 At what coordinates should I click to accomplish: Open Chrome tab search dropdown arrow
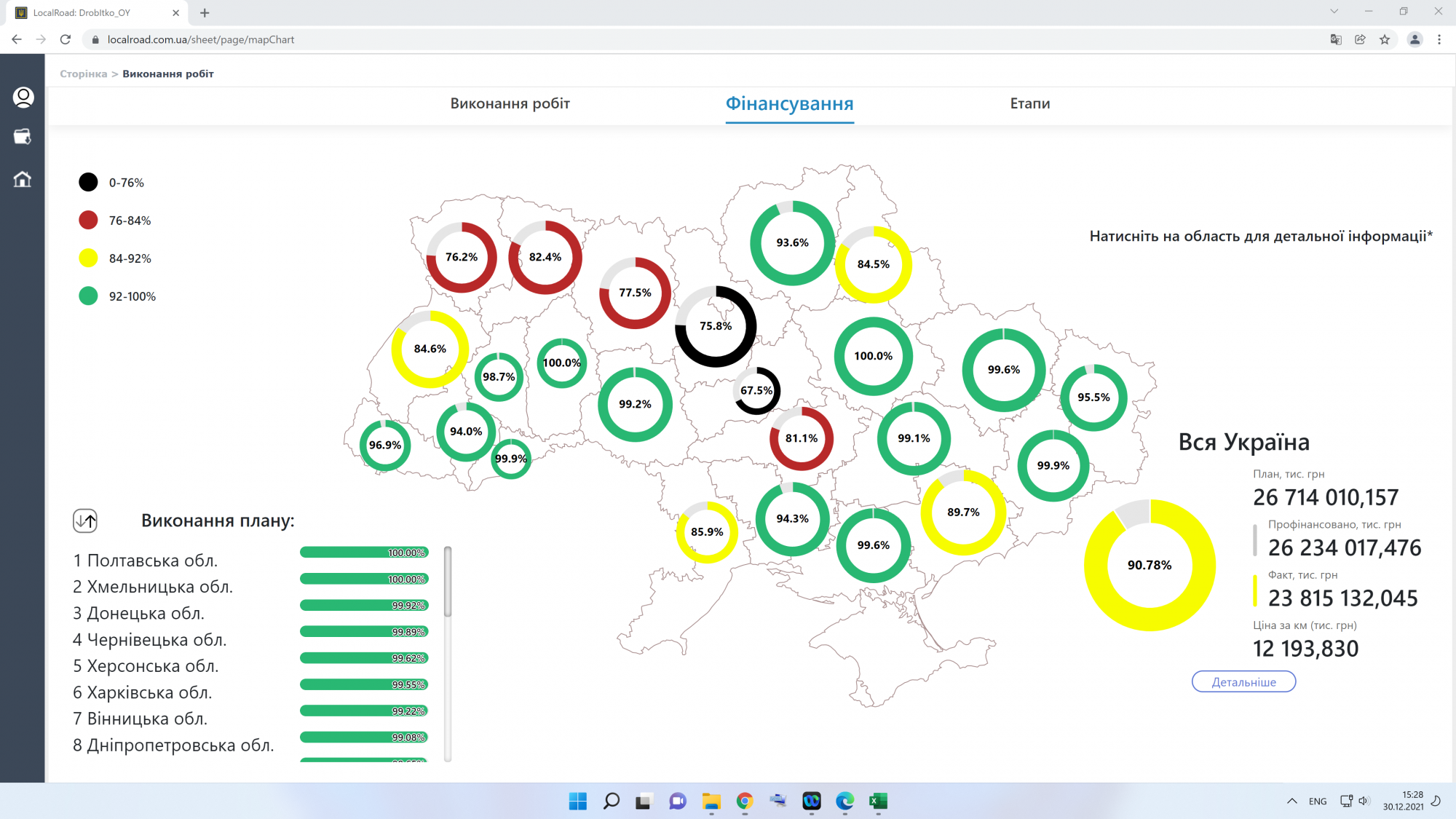tap(1334, 12)
